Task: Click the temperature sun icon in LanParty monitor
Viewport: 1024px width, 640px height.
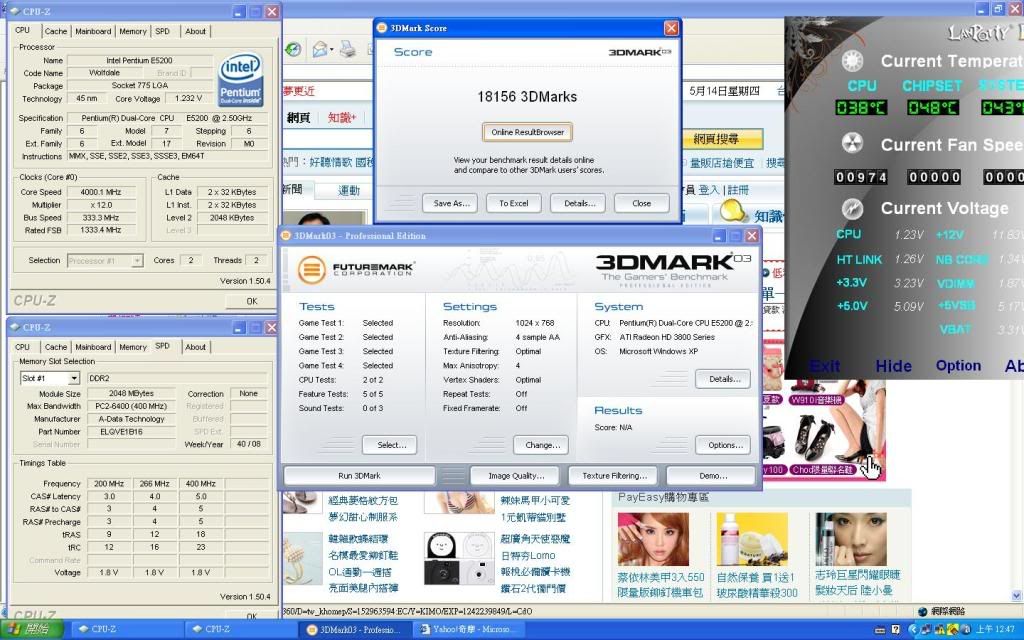Action: coord(852,61)
